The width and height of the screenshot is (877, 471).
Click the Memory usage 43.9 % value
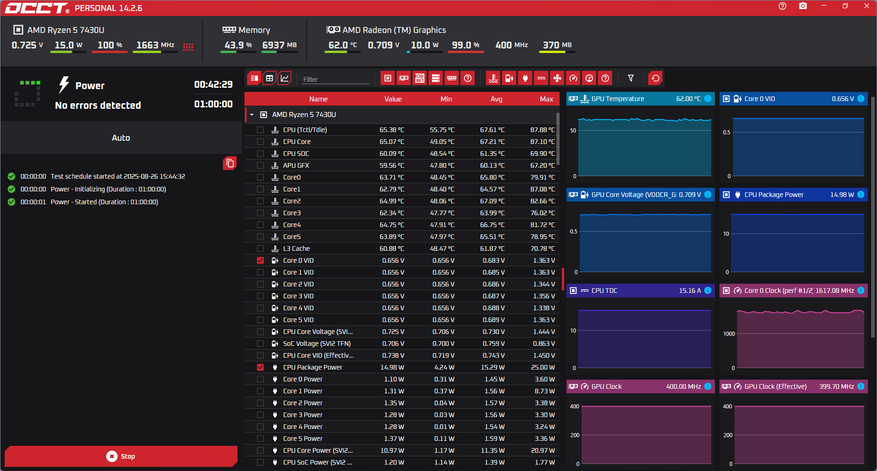238,45
